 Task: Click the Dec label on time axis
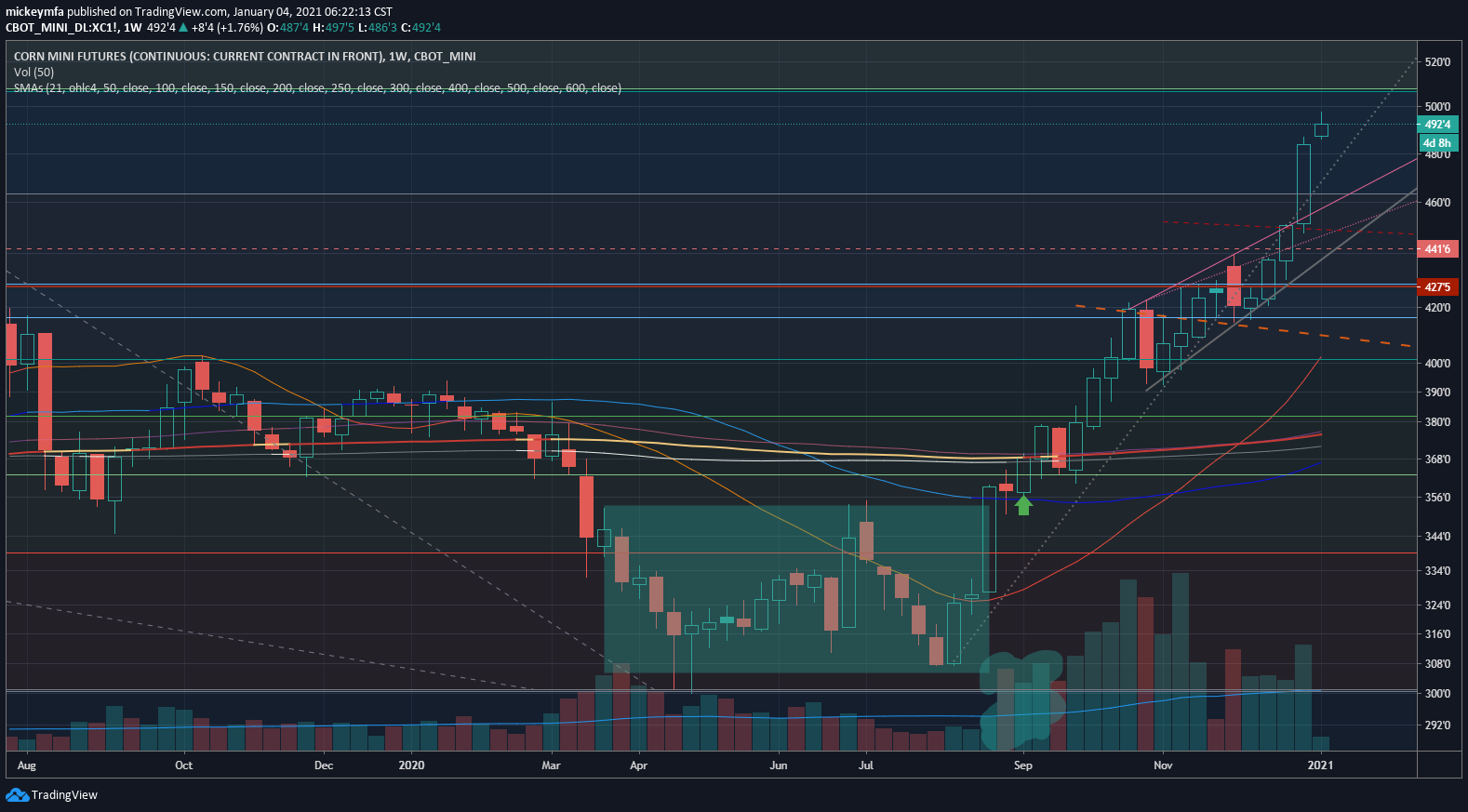(324, 765)
